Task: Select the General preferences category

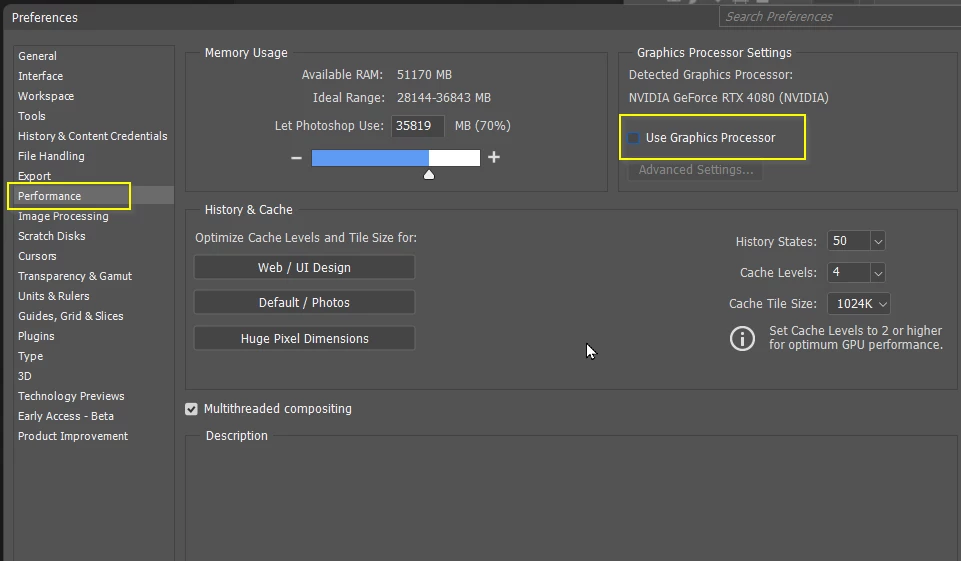Action: tap(37, 56)
